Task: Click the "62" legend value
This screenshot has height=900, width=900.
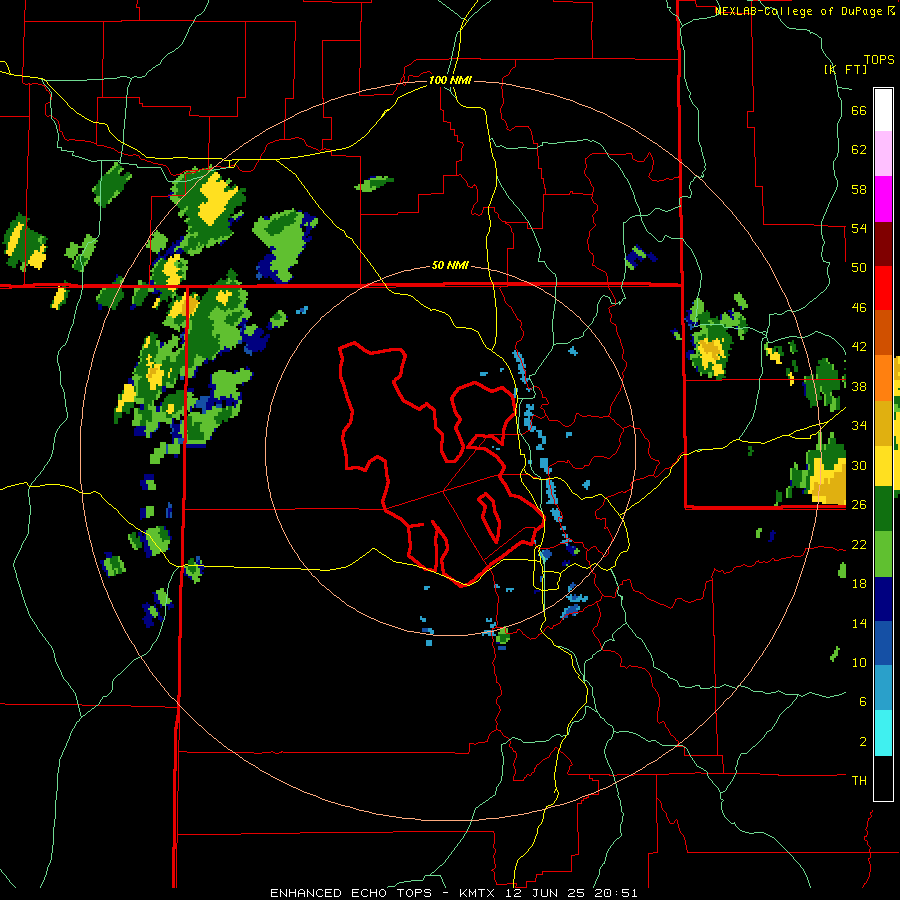Action: click(859, 150)
